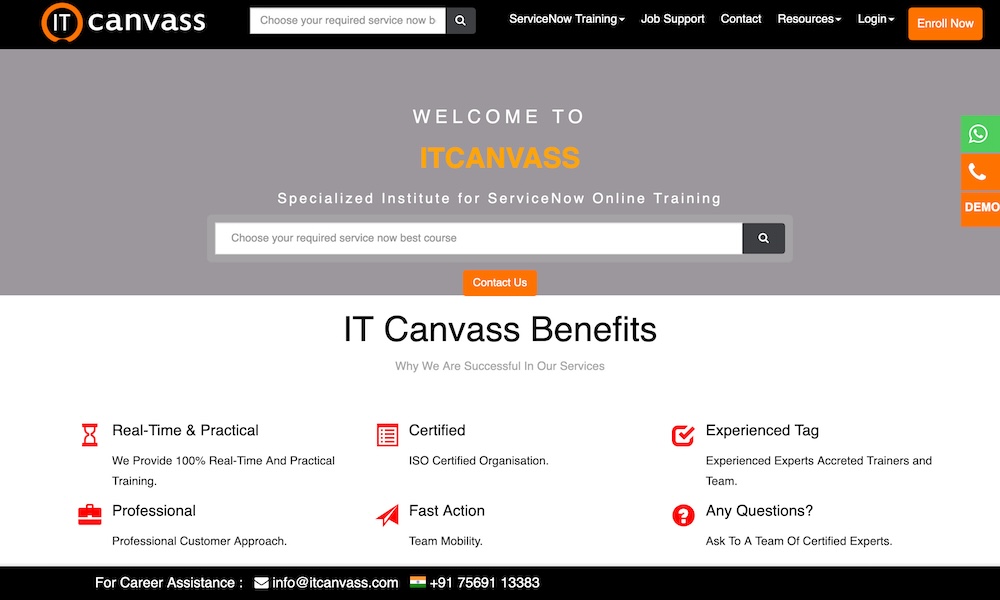Image resolution: width=1000 pixels, height=600 pixels.
Task: Click the hero search magnifier button
Action: pyautogui.click(x=763, y=238)
